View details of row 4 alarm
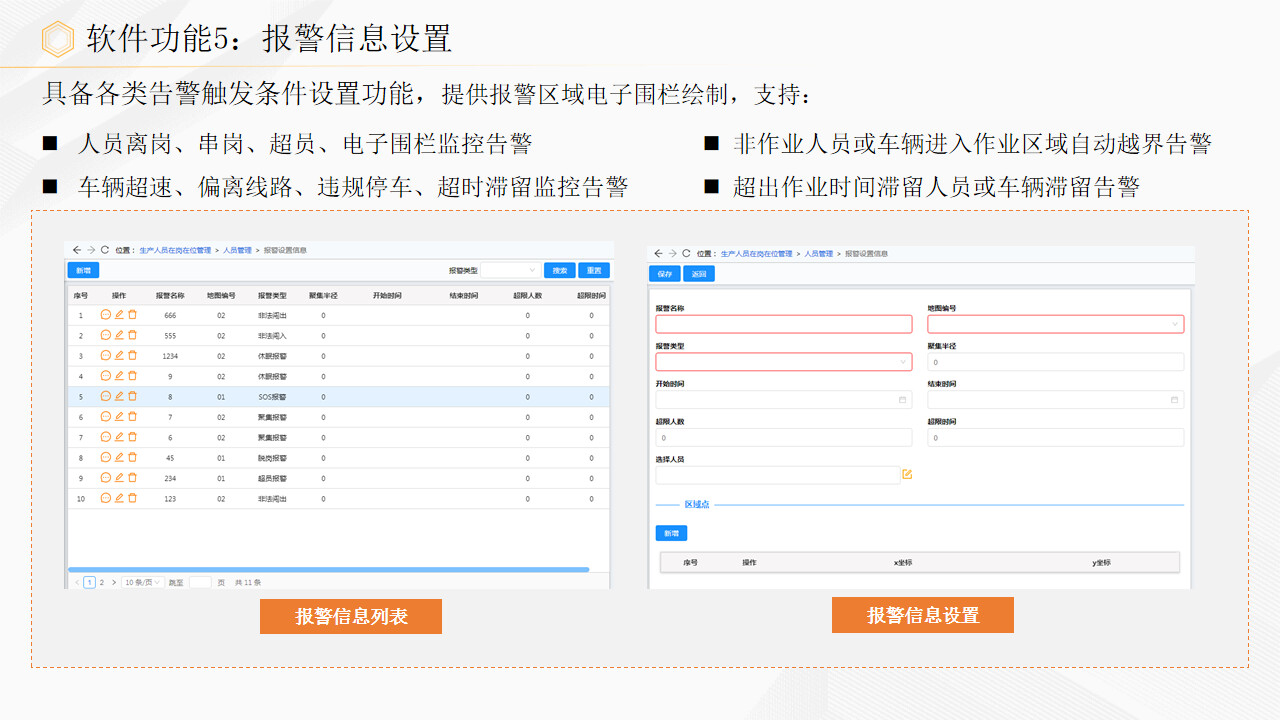Image resolution: width=1280 pixels, height=720 pixels. [x=106, y=376]
